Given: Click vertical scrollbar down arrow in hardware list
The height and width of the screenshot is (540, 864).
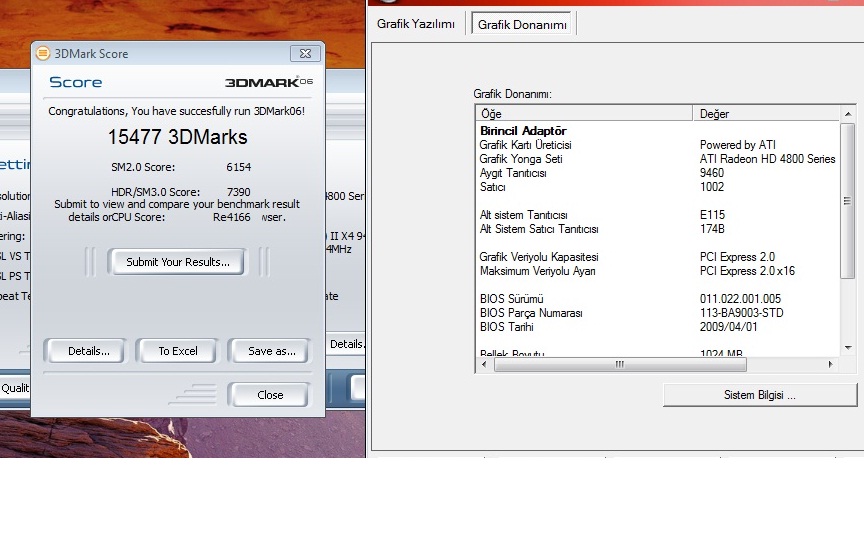Looking at the screenshot, I should (847, 348).
